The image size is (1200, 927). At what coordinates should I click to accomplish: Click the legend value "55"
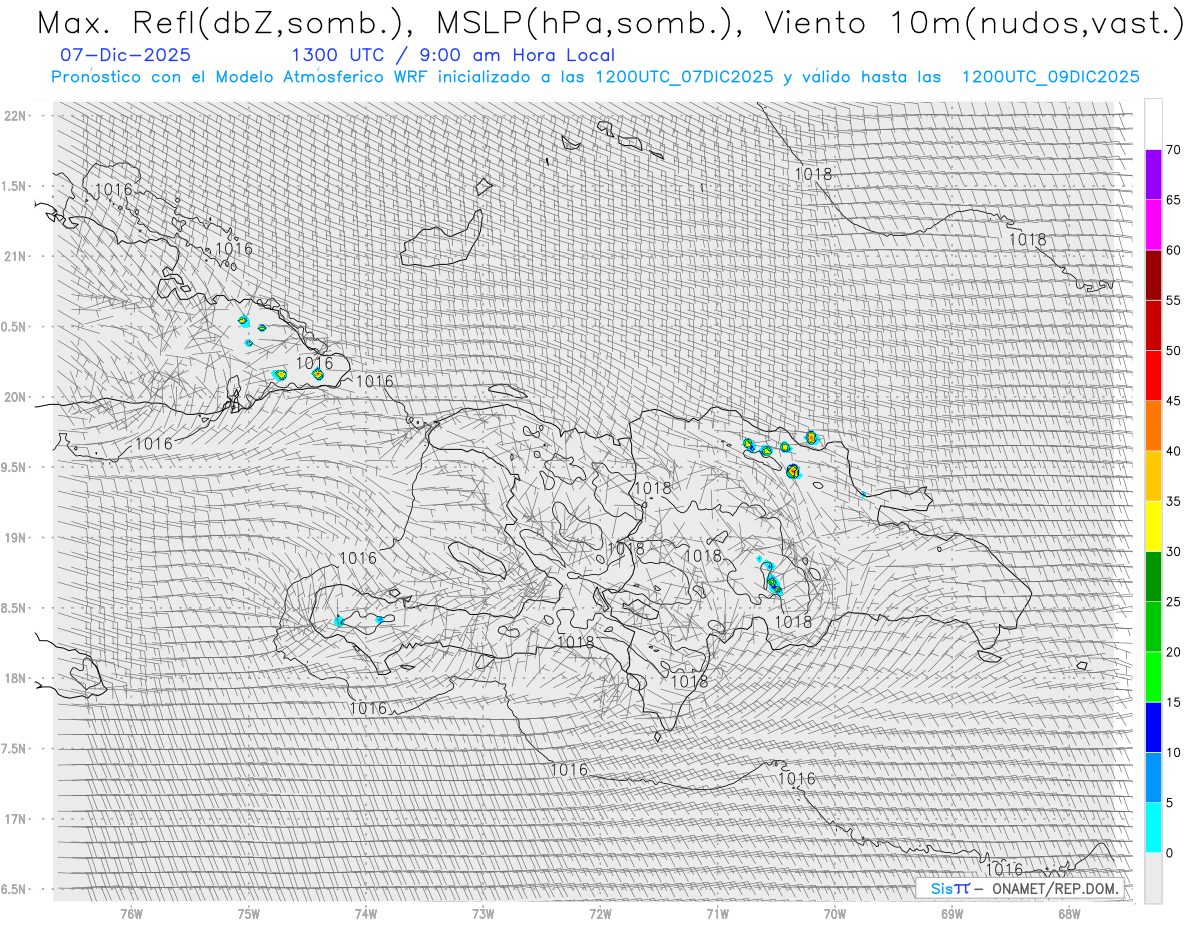click(x=1174, y=300)
